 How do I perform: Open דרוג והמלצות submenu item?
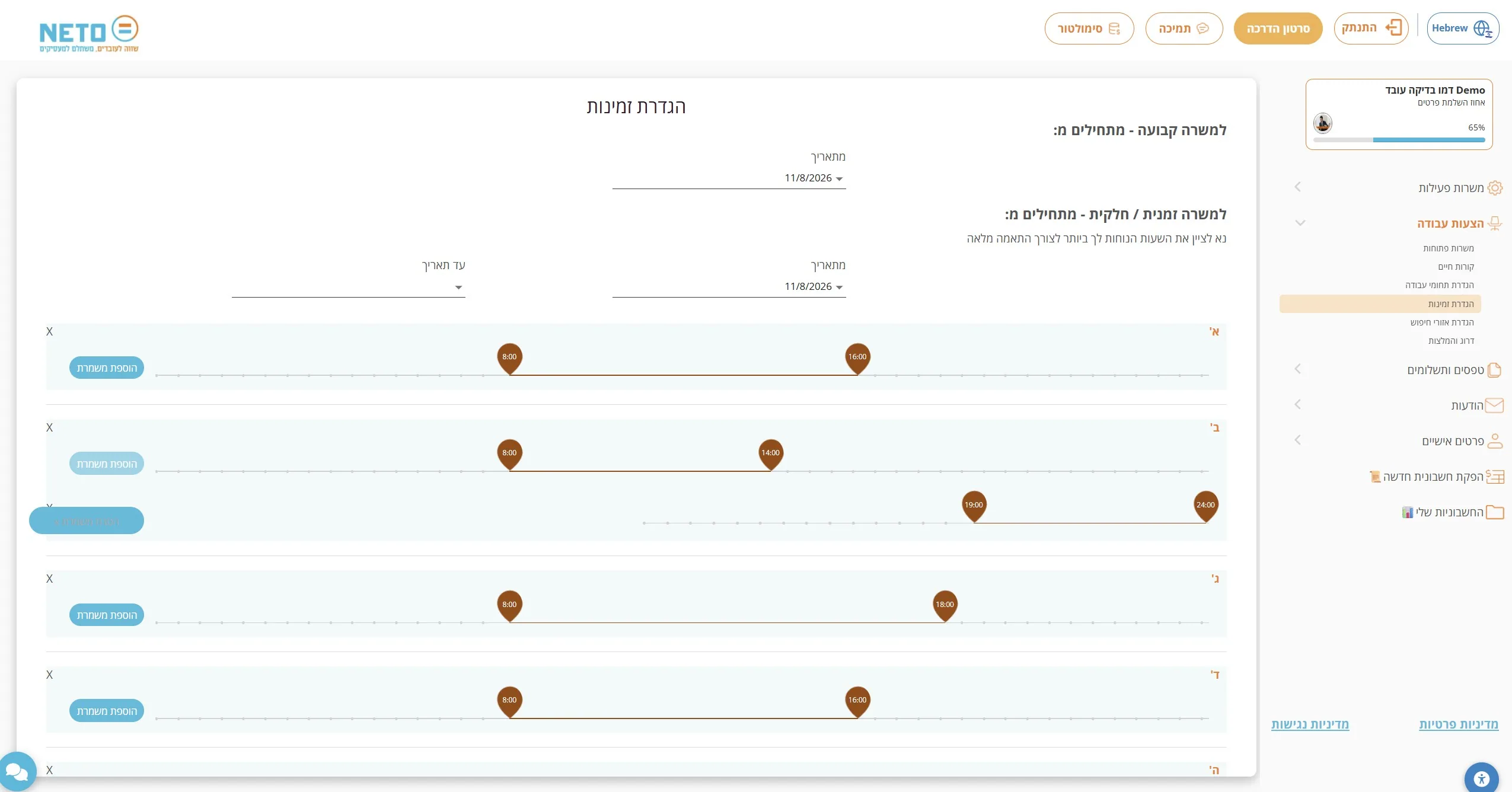coord(1451,340)
